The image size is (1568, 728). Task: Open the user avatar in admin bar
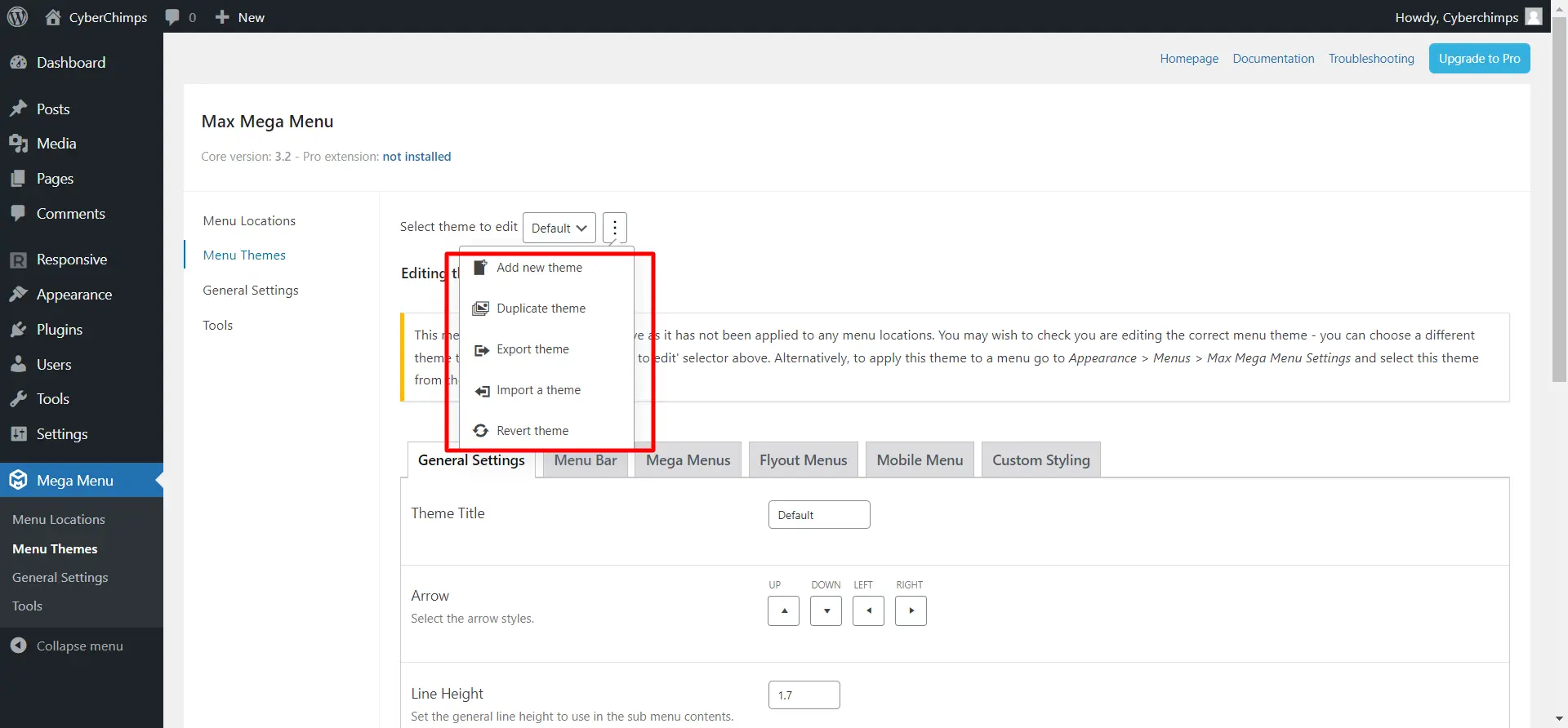(1534, 16)
